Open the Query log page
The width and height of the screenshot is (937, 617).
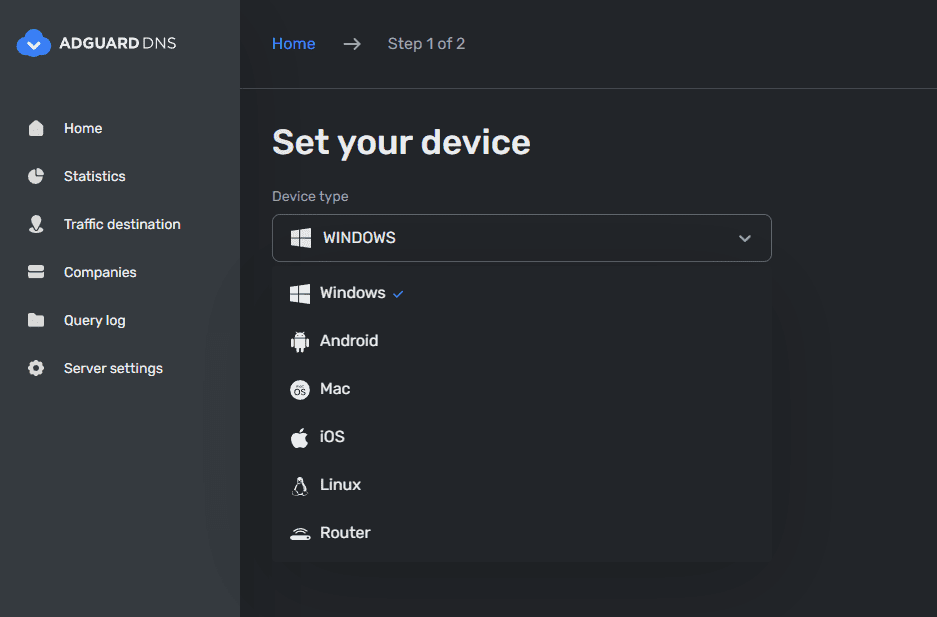(x=94, y=320)
